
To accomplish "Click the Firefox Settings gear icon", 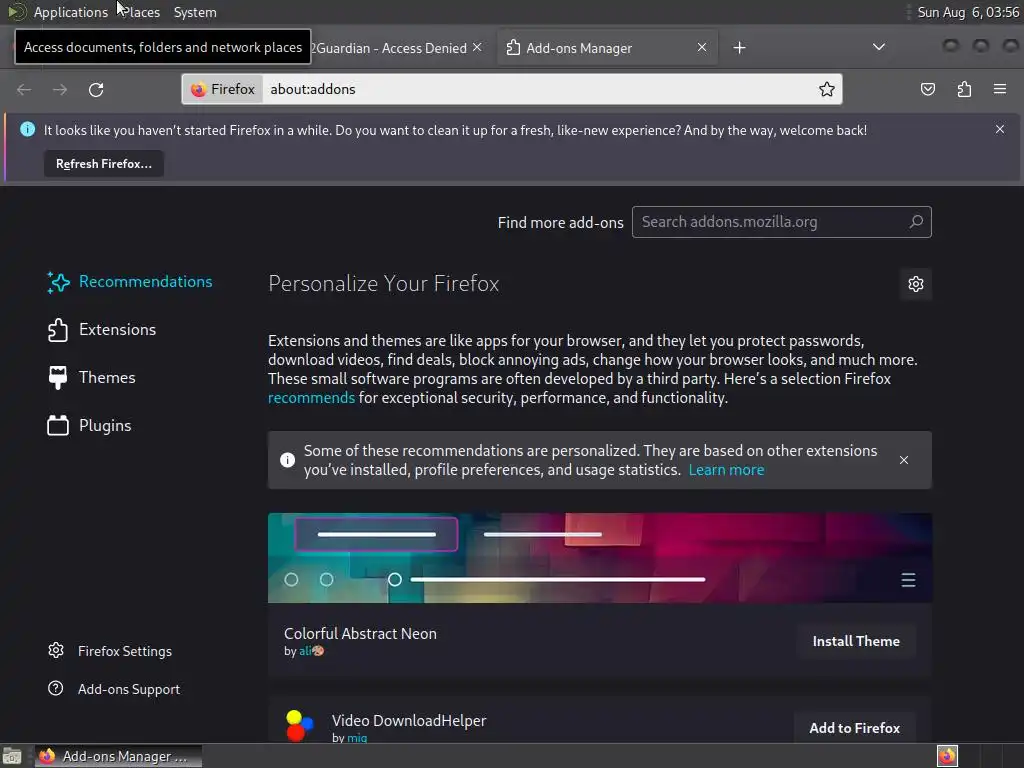I will (56, 650).
